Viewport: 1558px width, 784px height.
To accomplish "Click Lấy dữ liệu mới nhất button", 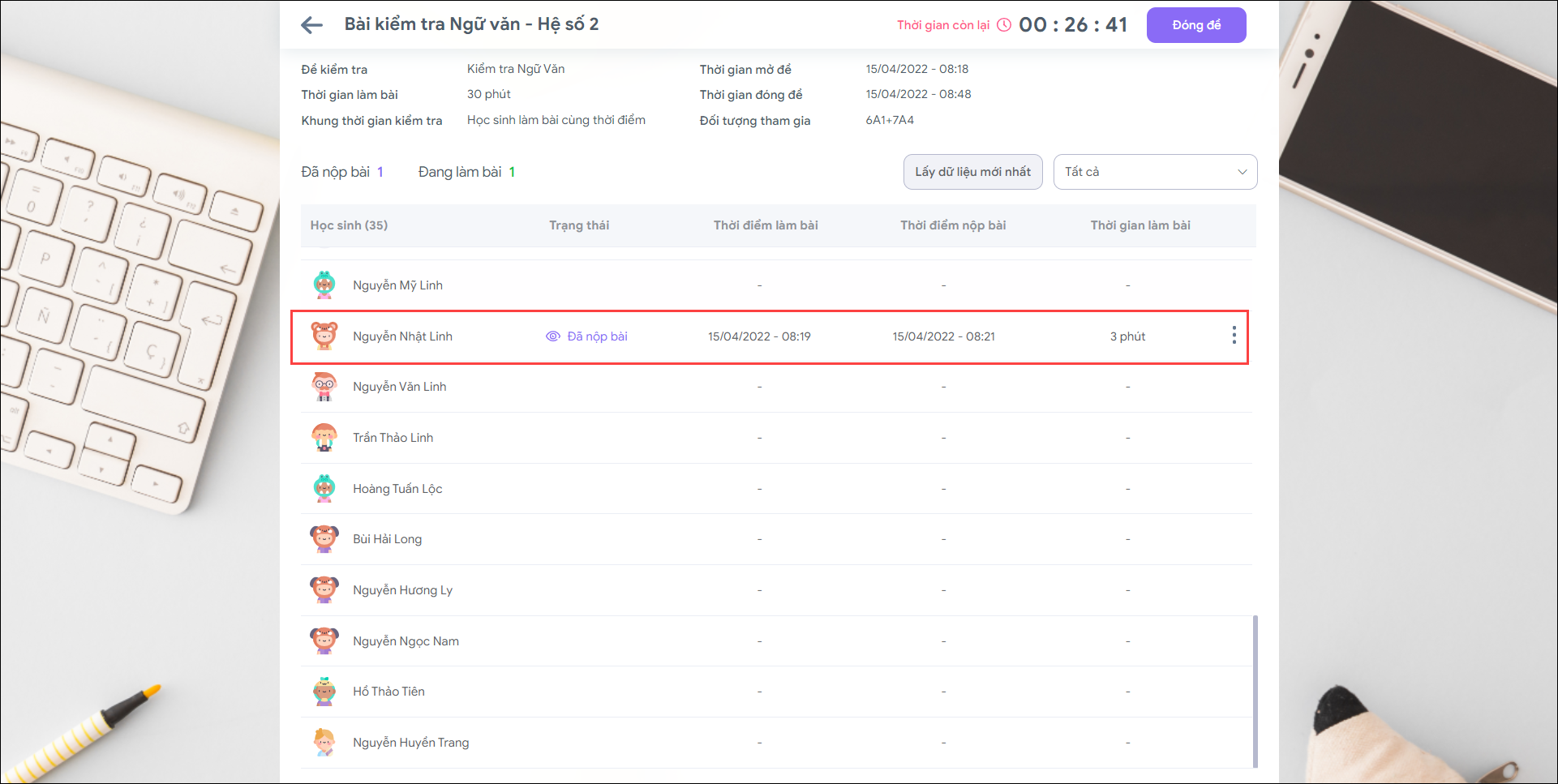I will coord(972,172).
